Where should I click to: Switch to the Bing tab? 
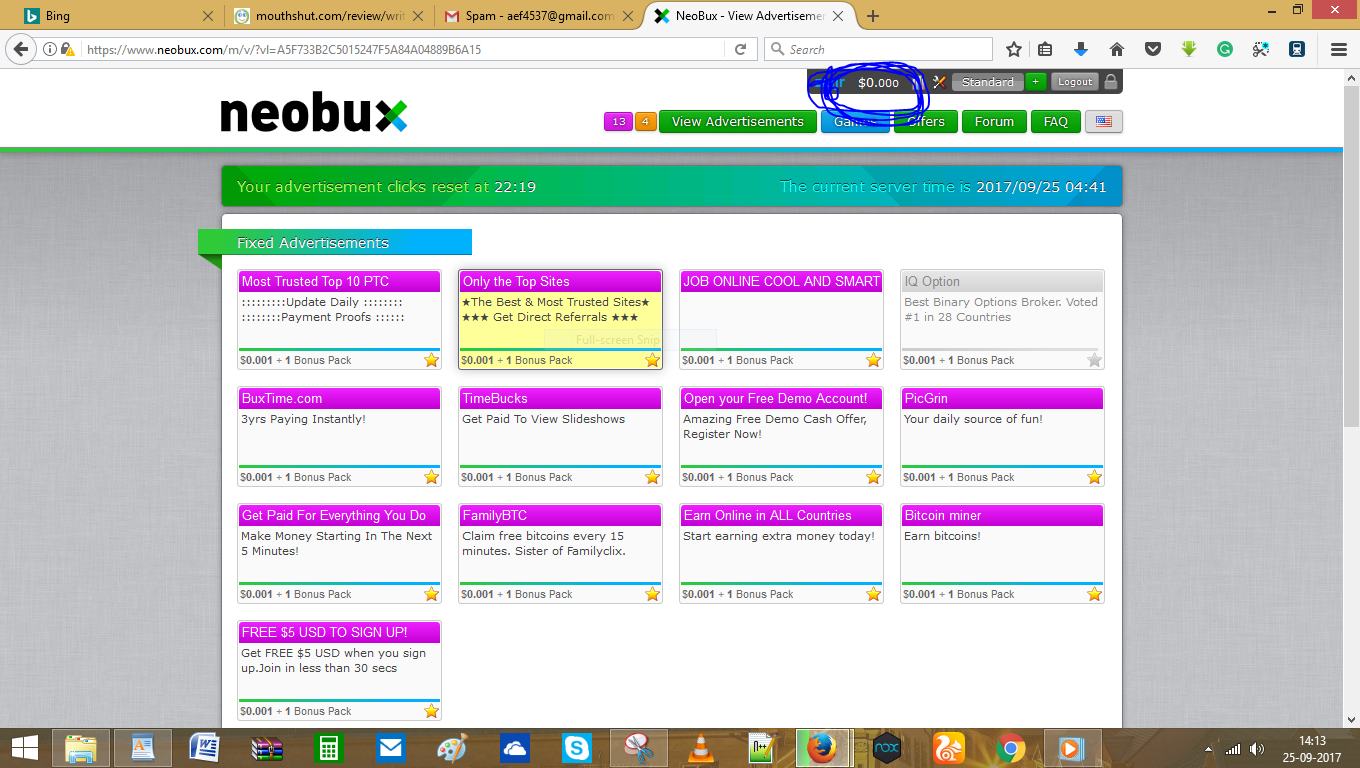110,16
